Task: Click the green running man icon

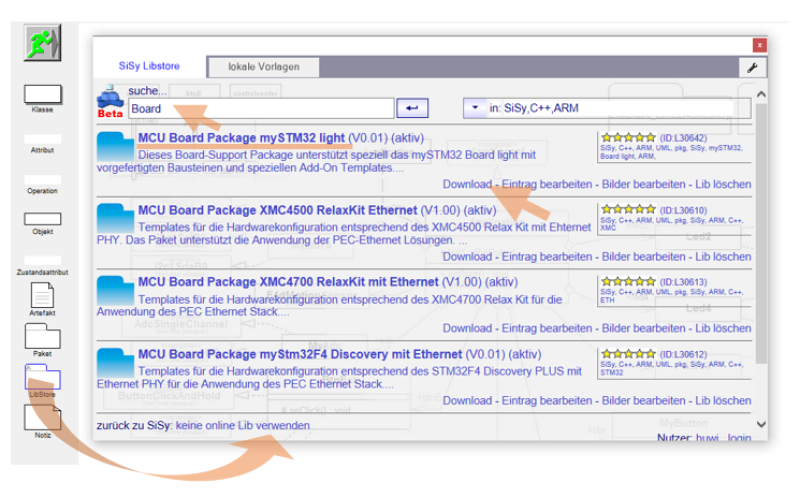Action: pyautogui.click(x=42, y=44)
